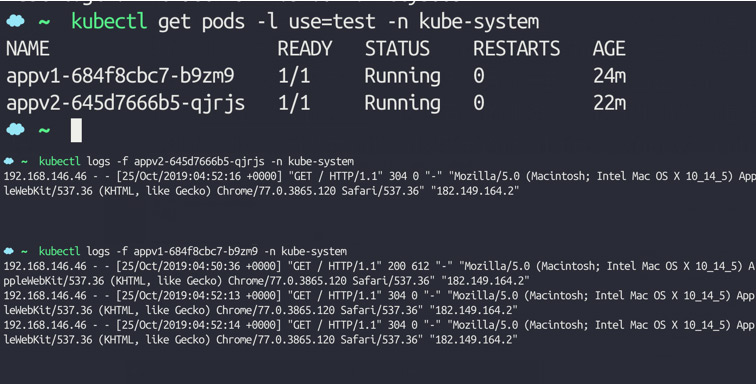756x384 pixels.
Task: Click pod name appv1-684f8cbc7-b9zm9 in table
Action: pyautogui.click(x=120, y=76)
